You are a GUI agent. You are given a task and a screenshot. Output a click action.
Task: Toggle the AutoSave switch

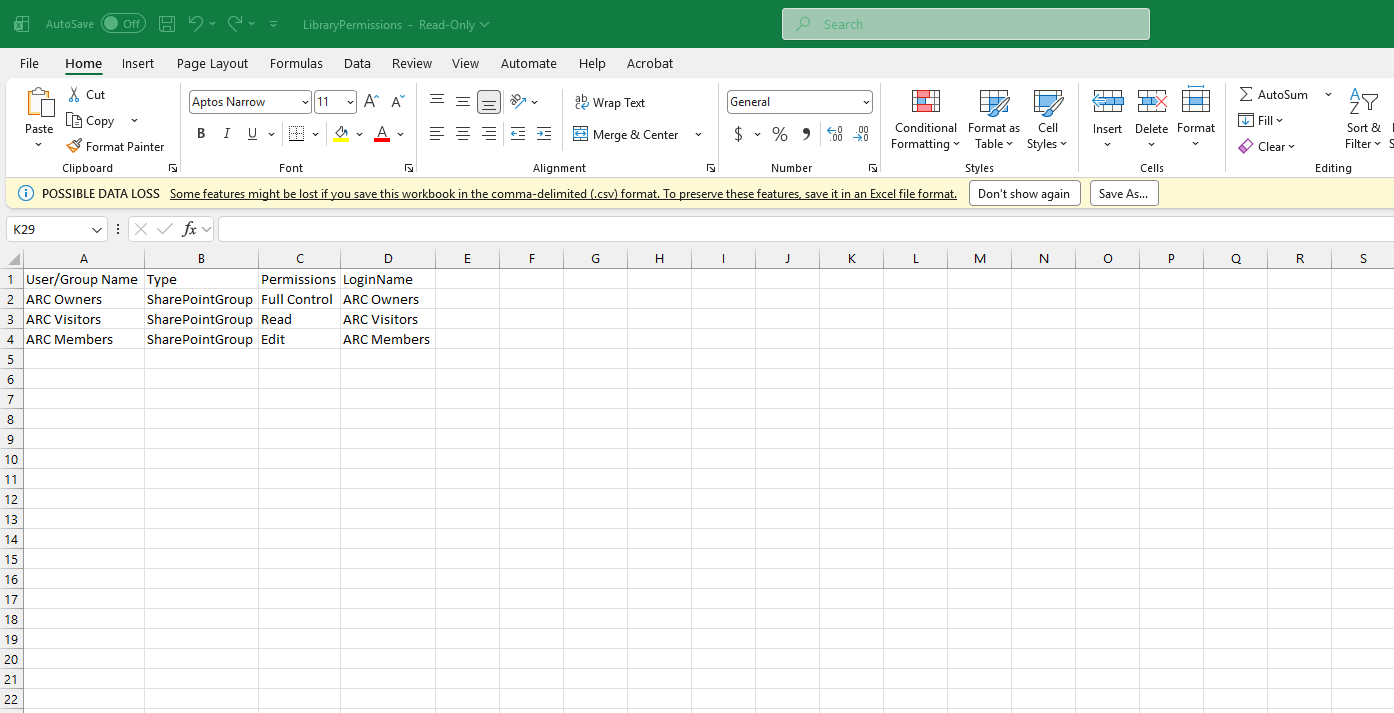[x=123, y=24]
